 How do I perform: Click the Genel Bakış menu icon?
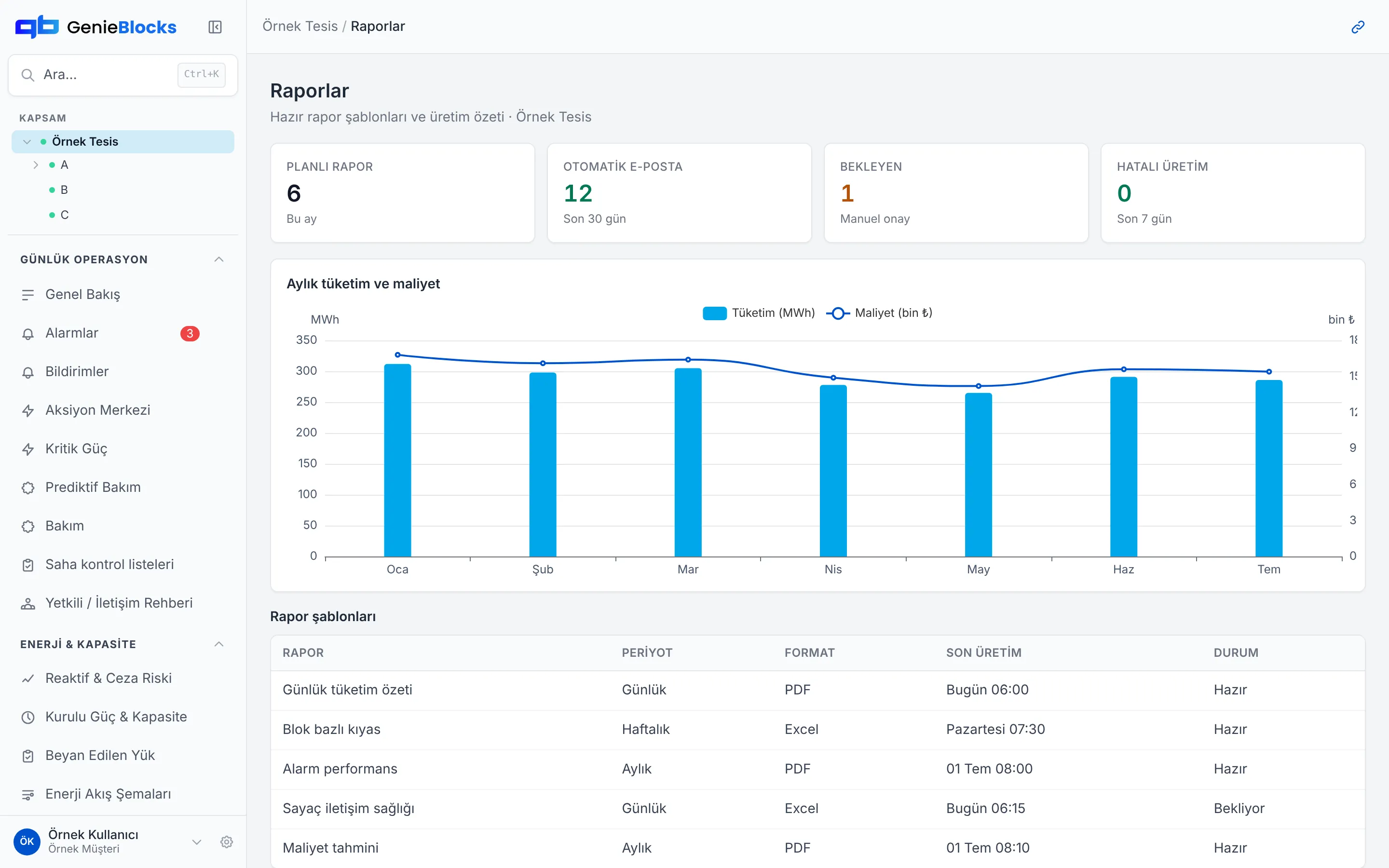tap(27, 295)
